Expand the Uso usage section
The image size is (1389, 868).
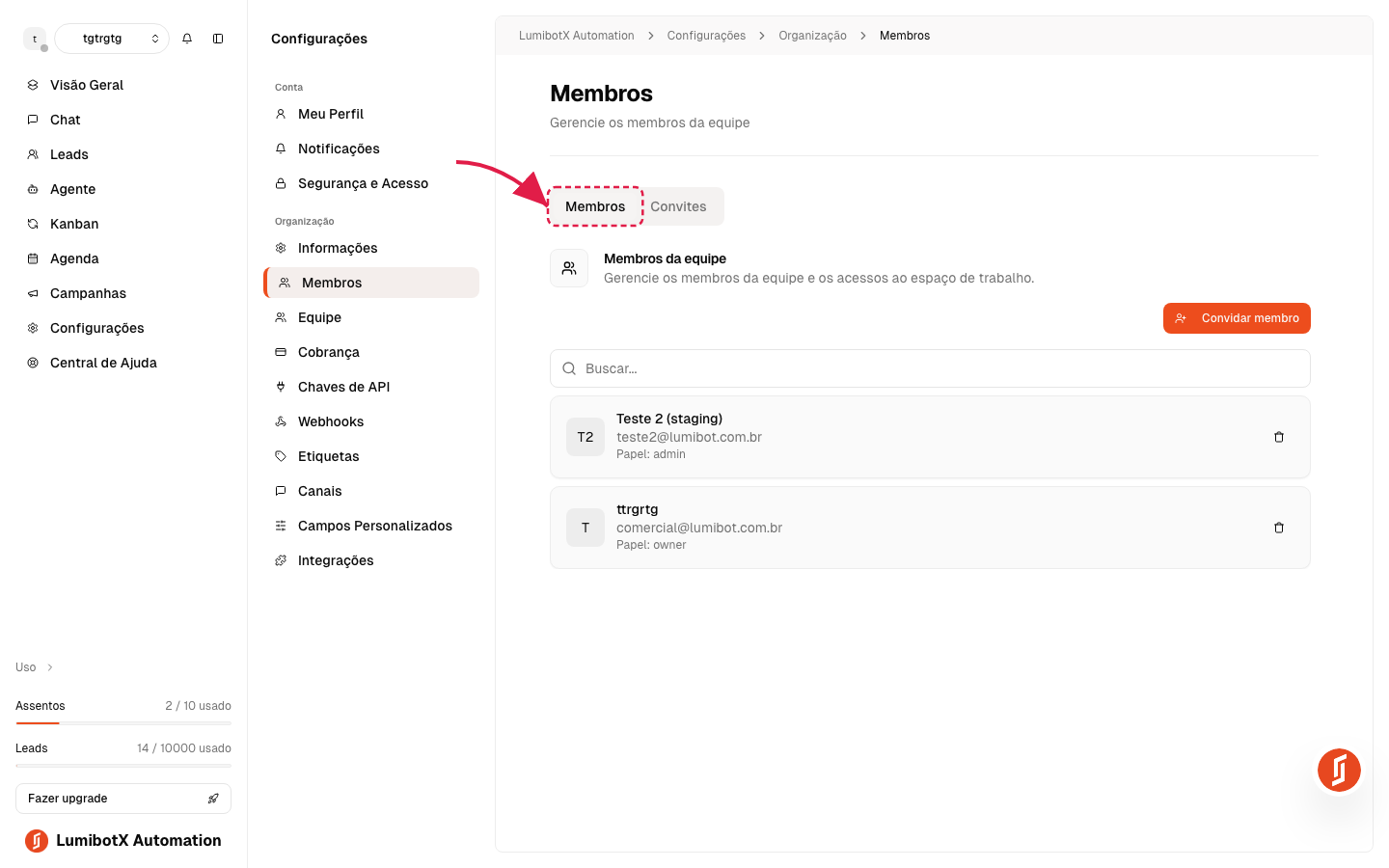pyautogui.click(x=35, y=667)
